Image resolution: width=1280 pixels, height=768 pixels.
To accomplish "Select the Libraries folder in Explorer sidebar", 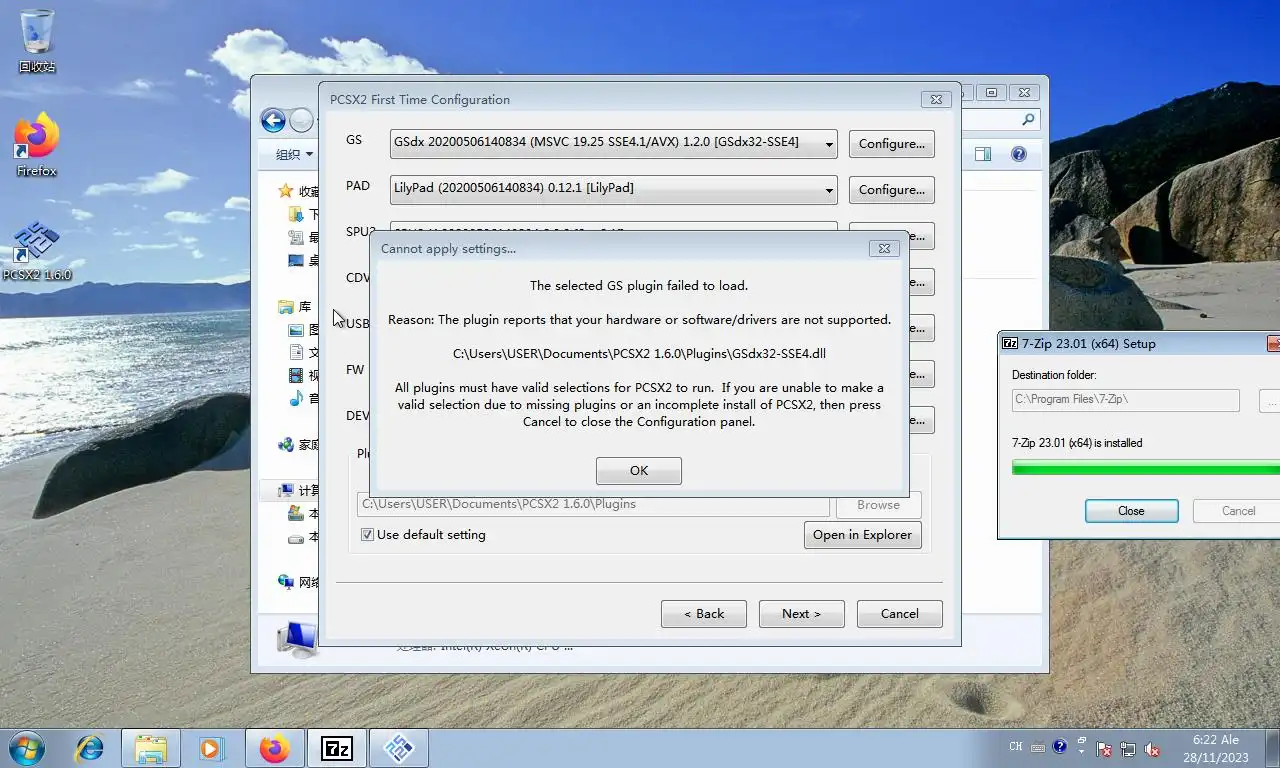I will (x=286, y=307).
